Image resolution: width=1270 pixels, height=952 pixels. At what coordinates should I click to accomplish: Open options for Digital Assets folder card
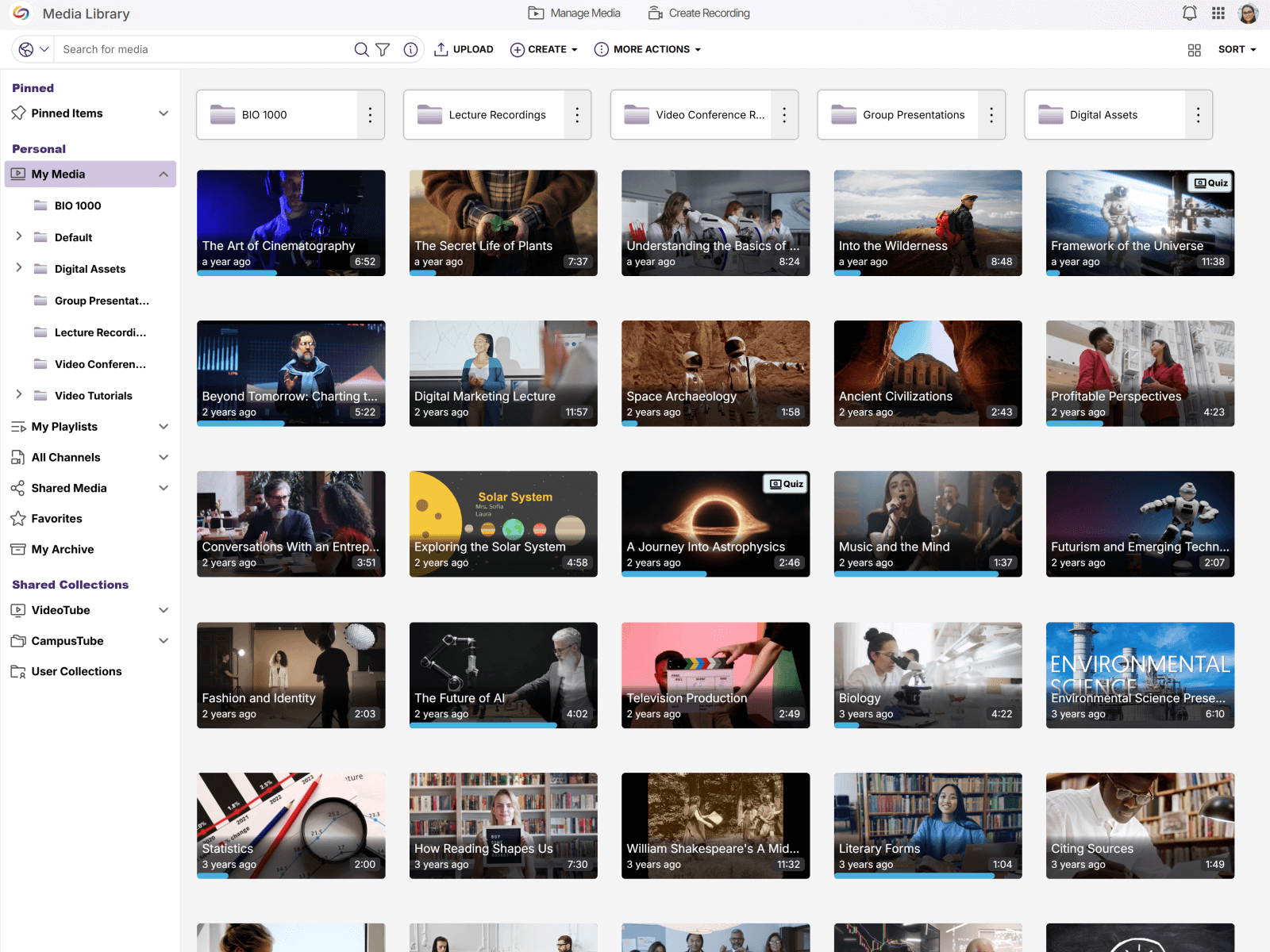pos(1198,115)
